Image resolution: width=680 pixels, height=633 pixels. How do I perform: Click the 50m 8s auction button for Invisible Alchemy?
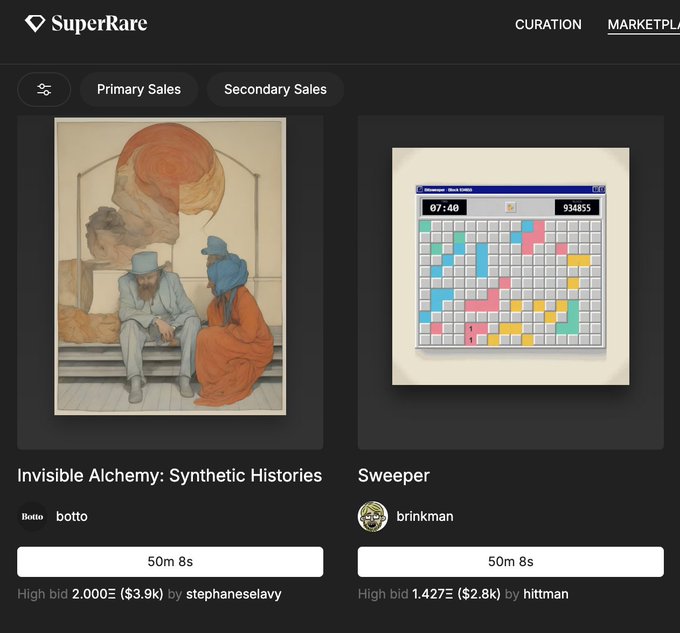(170, 562)
